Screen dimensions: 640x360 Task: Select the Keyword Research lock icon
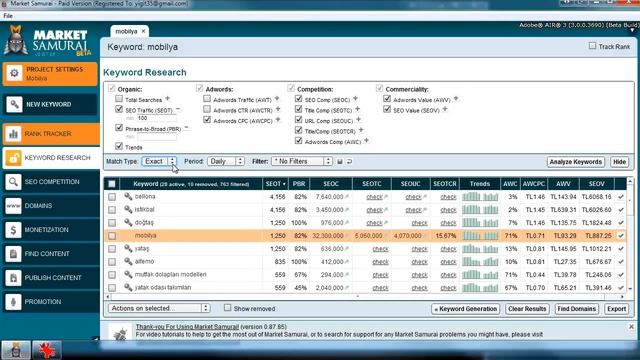pos(13,158)
